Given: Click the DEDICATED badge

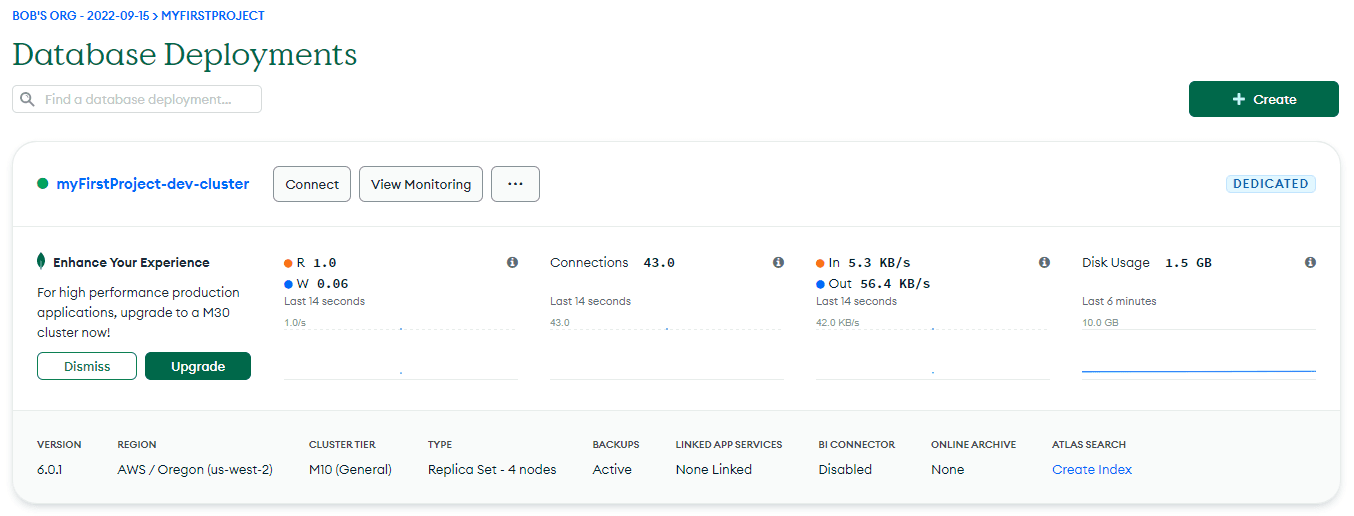Looking at the screenshot, I should (x=1270, y=184).
